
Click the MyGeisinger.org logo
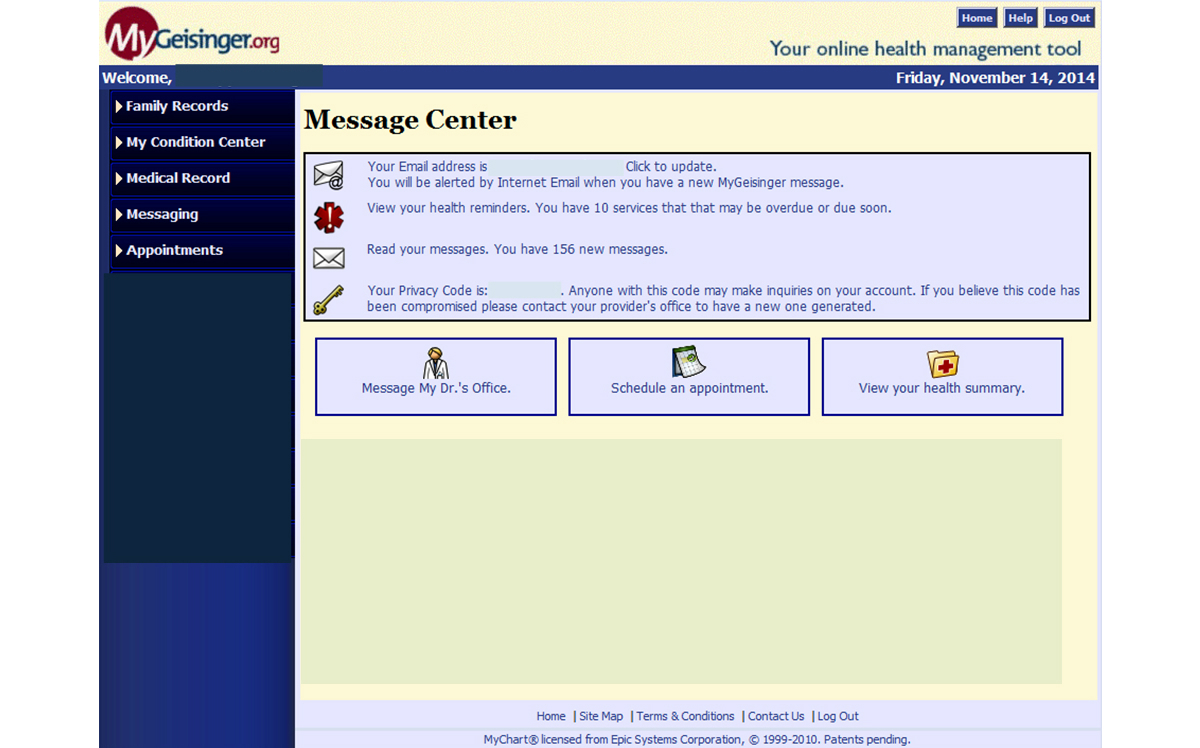(x=192, y=35)
